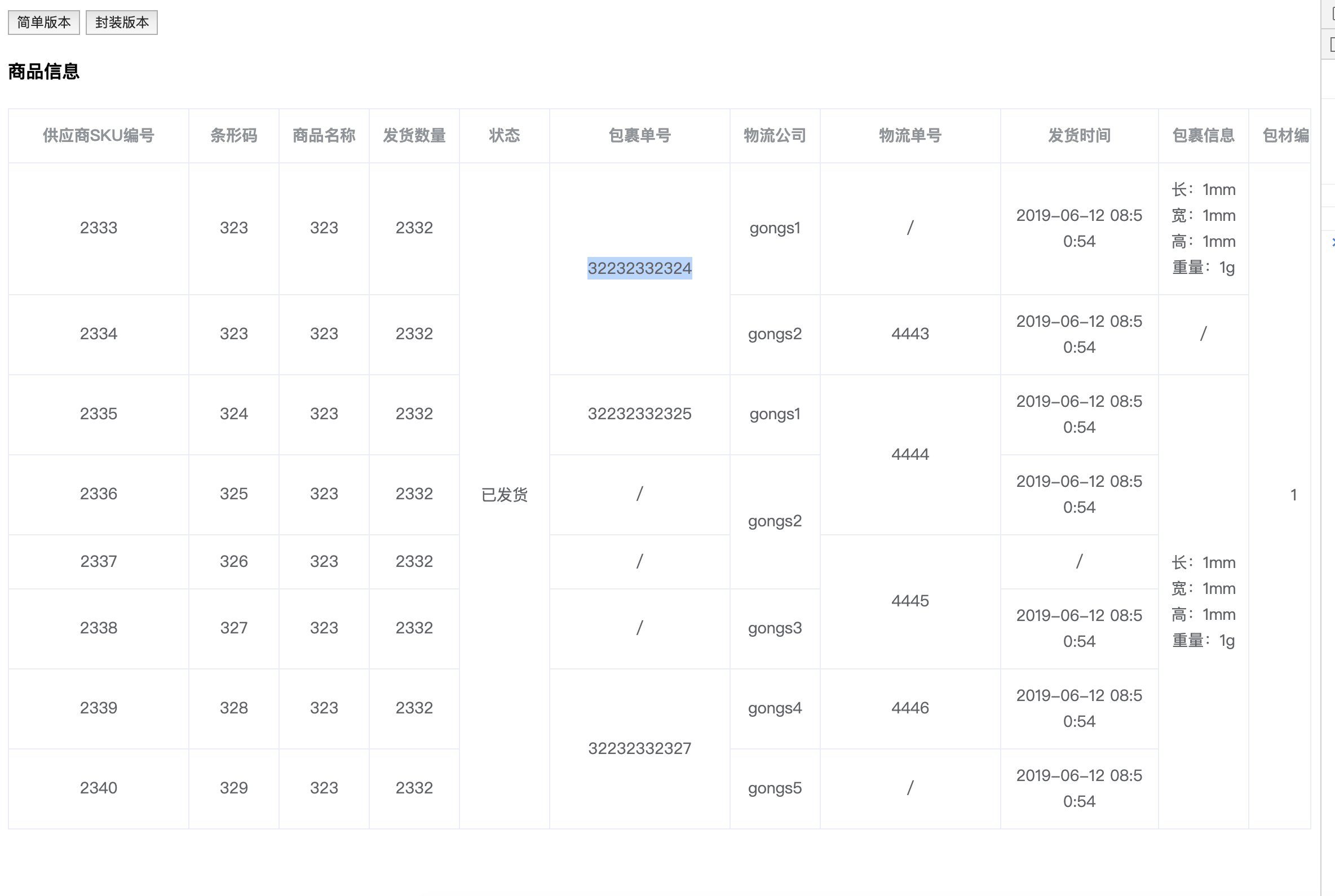Image resolution: width=1335 pixels, height=896 pixels.
Task: Click the gongs3 logistics company cell
Action: (x=775, y=628)
